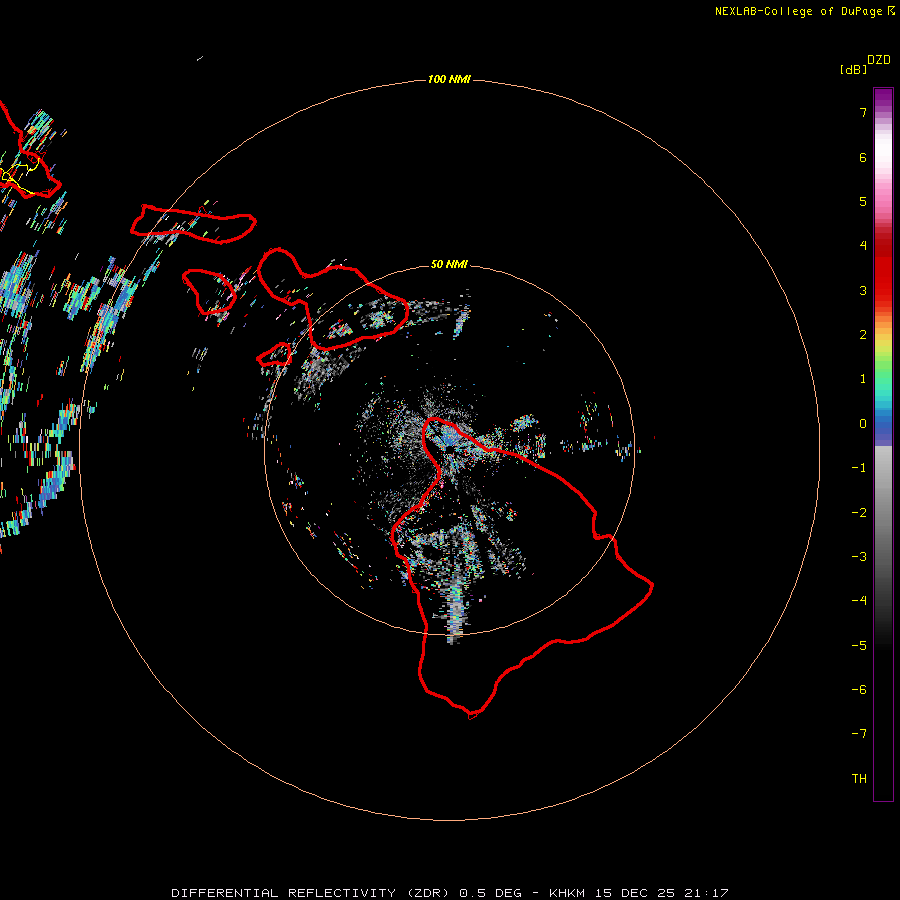Click the "KHKM" station identifier in footer
Viewport: 900px width, 900px height.
(568, 893)
